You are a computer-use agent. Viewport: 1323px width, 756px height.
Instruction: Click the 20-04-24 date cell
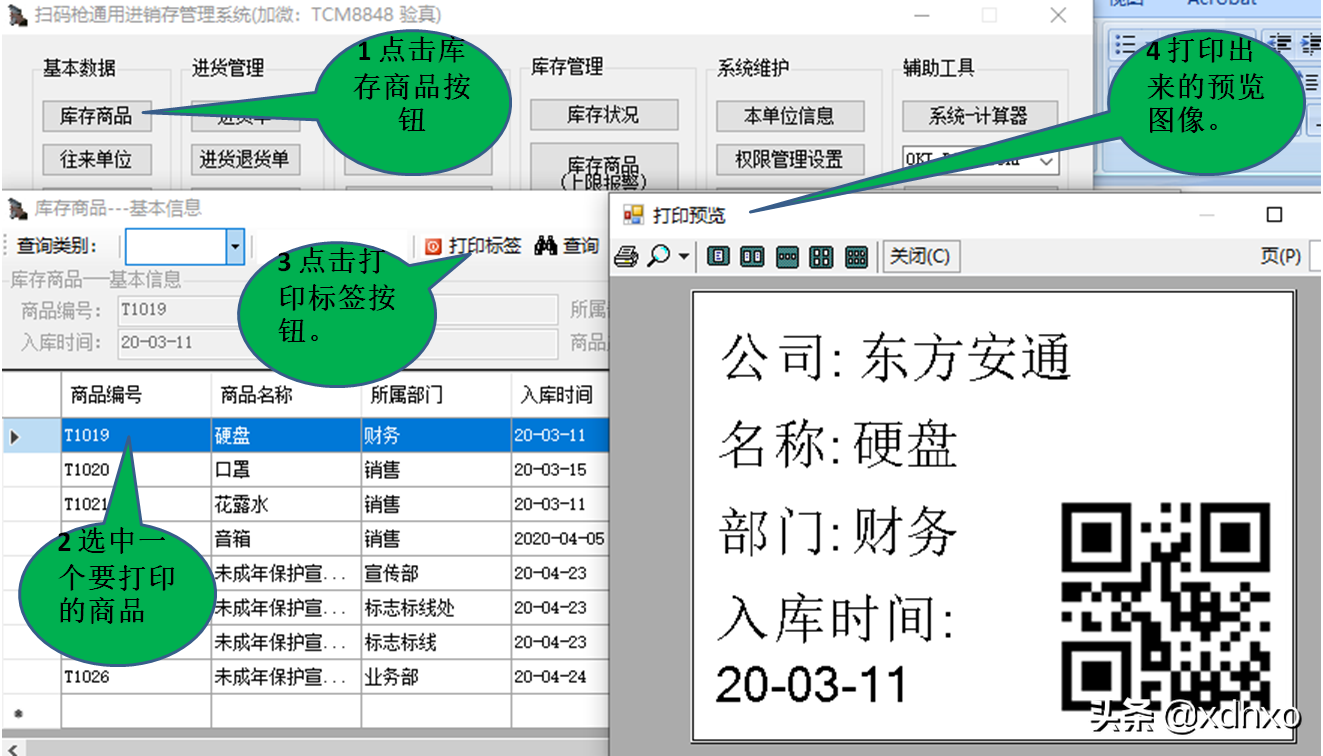coord(559,677)
